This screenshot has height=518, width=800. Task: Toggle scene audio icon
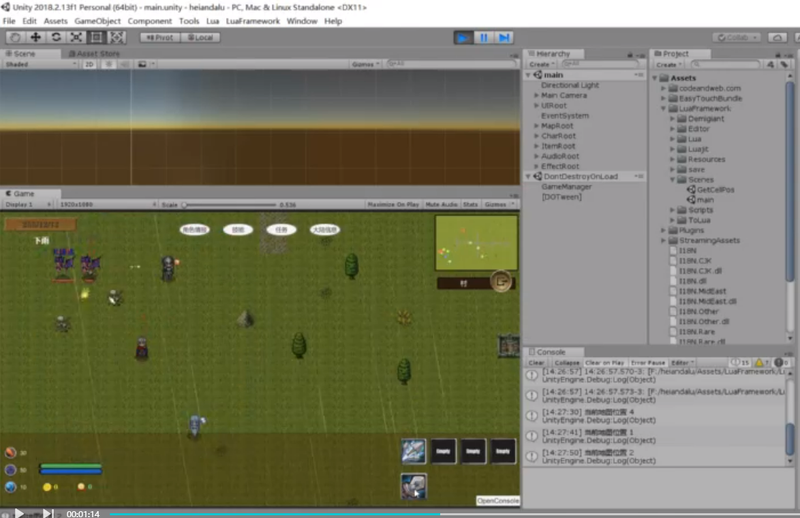[x=124, y=64]
